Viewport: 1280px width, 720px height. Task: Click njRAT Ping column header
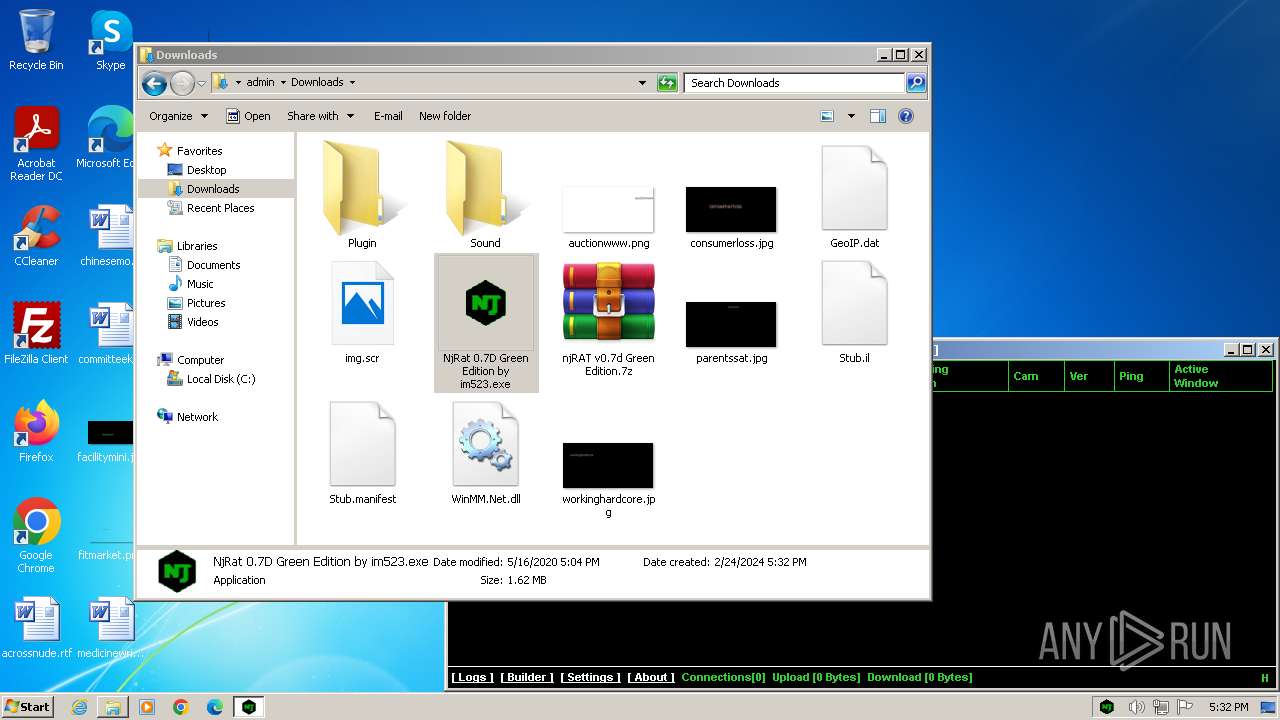tap(1142, 376)
